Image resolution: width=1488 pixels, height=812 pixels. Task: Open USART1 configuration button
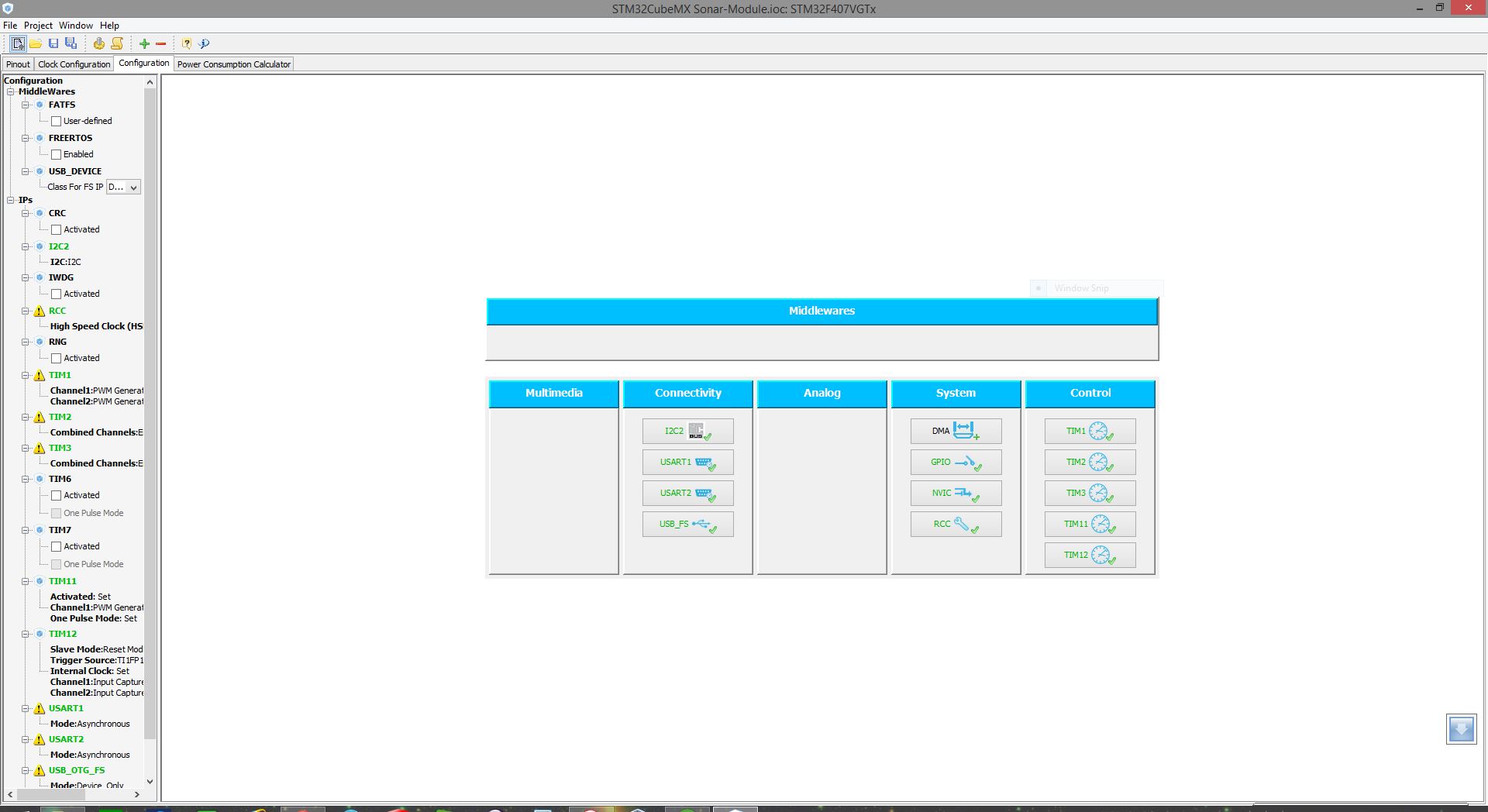687,462
